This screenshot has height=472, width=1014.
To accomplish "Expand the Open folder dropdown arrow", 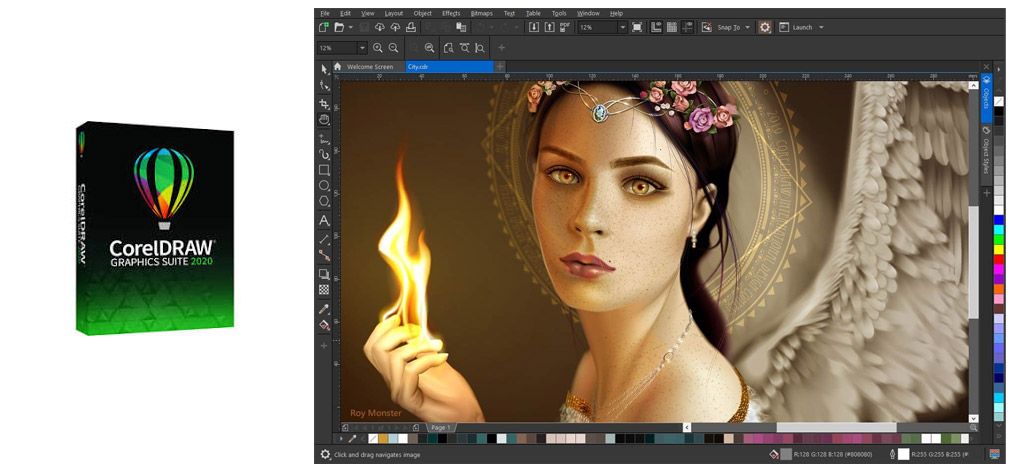I will (351, 27).
